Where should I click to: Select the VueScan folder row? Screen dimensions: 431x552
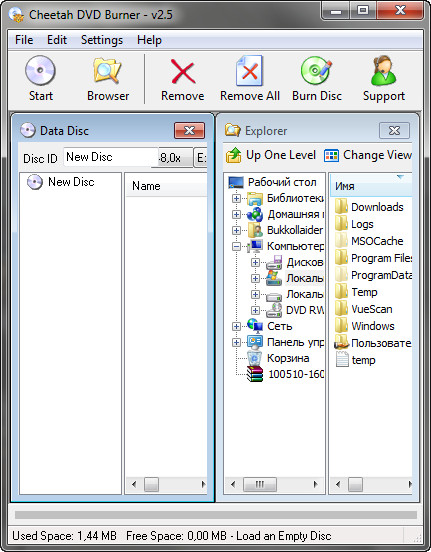point(363,309)
